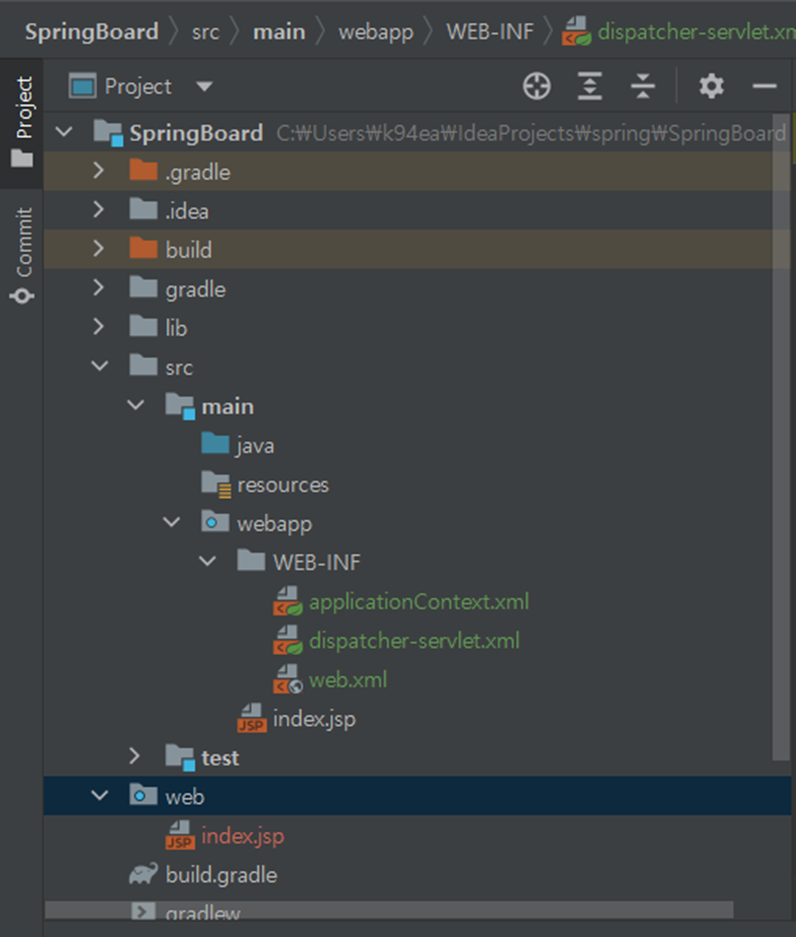Image resolution: width=796 pixels, height=937 pixels.
Task: Open Project view options gear icon
Action: (711, 87)
